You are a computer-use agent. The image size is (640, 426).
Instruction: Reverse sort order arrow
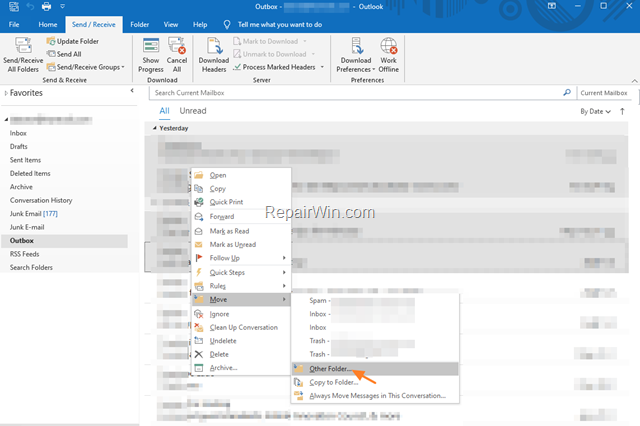pos(622,111)
